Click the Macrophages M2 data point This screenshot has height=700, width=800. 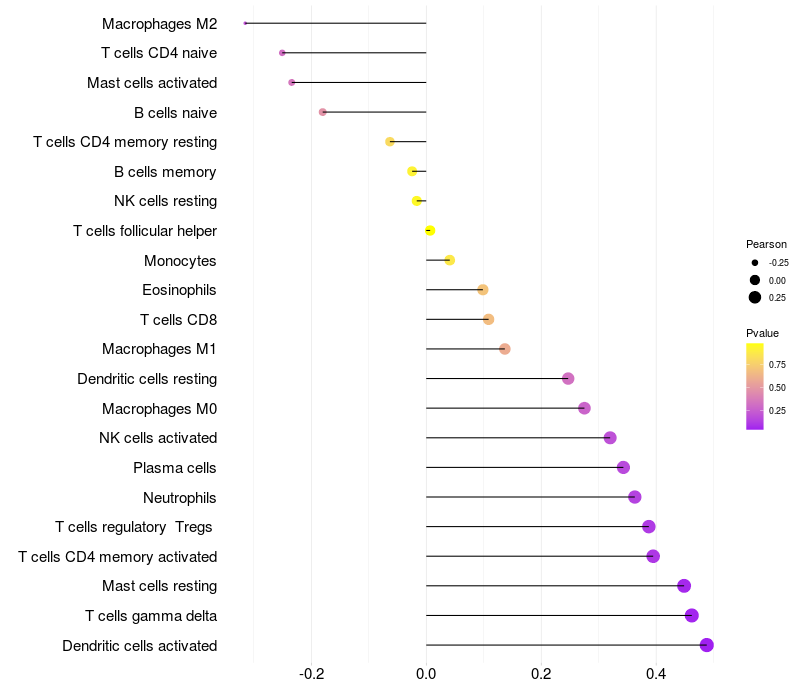245,23
